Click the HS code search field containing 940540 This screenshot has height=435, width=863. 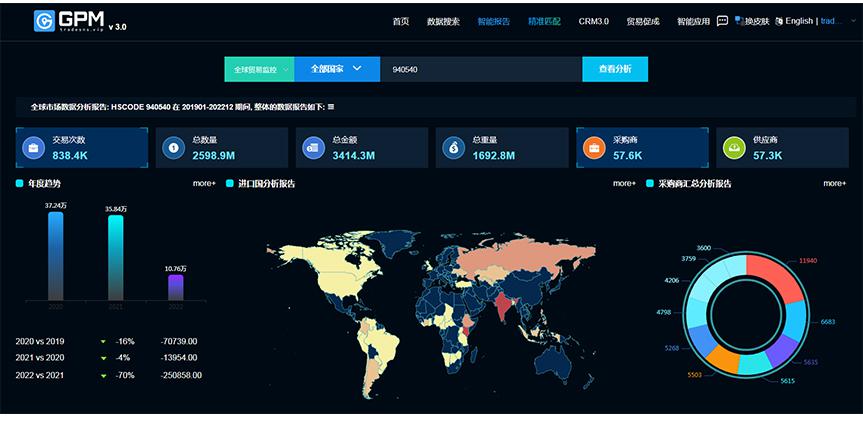click(480, 69)
